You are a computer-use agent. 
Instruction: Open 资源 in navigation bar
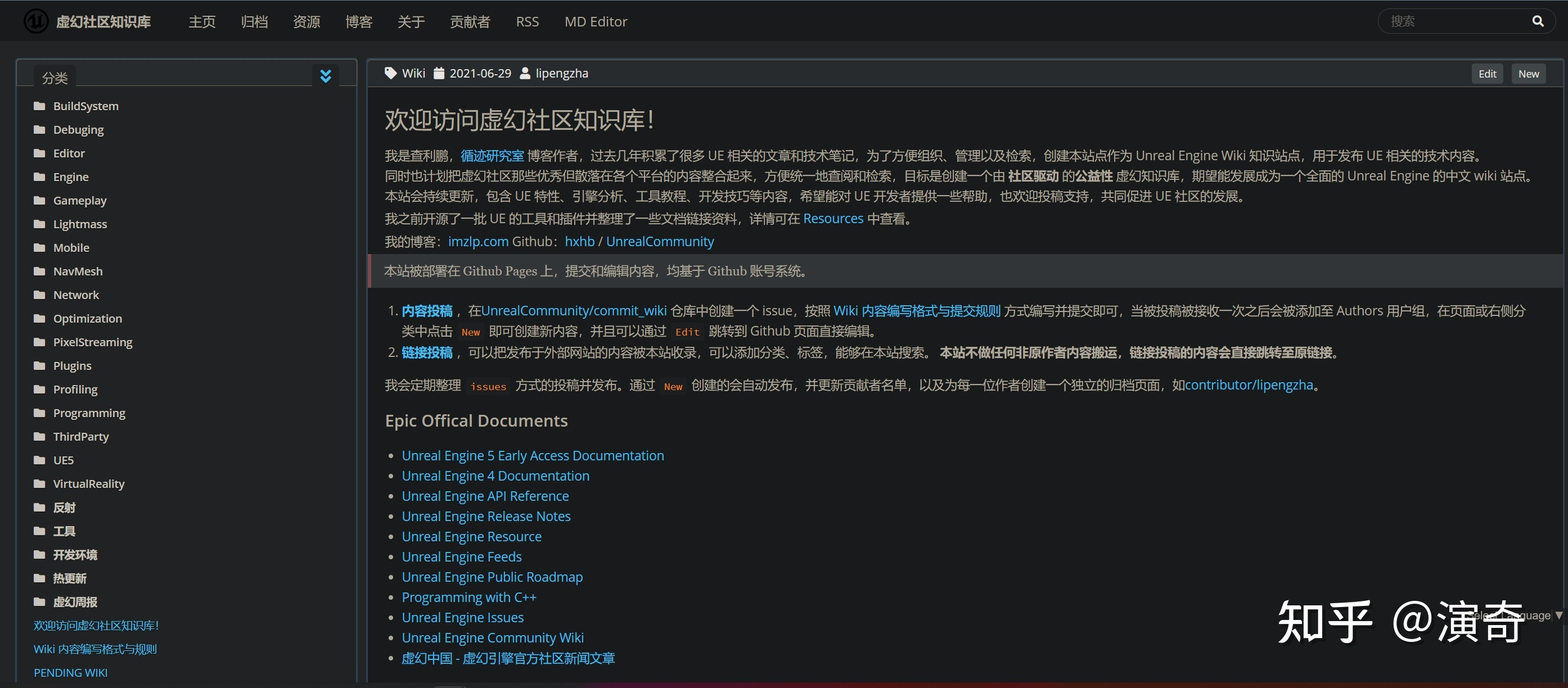[307, 21]
